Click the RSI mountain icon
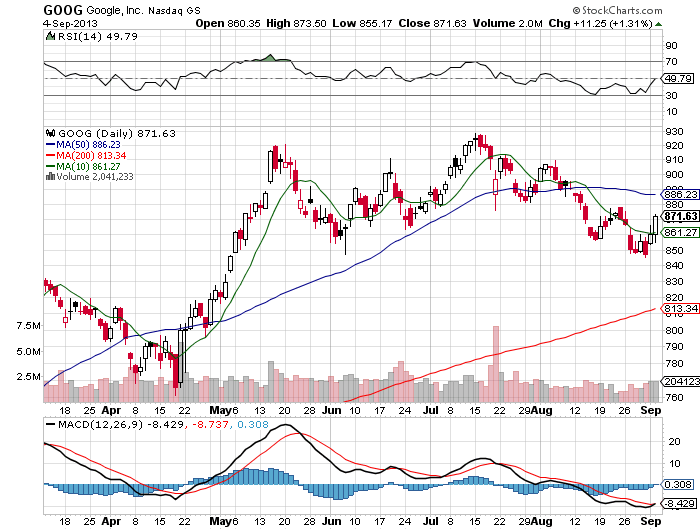The image size is (700, 530). [x=50, y=36]
